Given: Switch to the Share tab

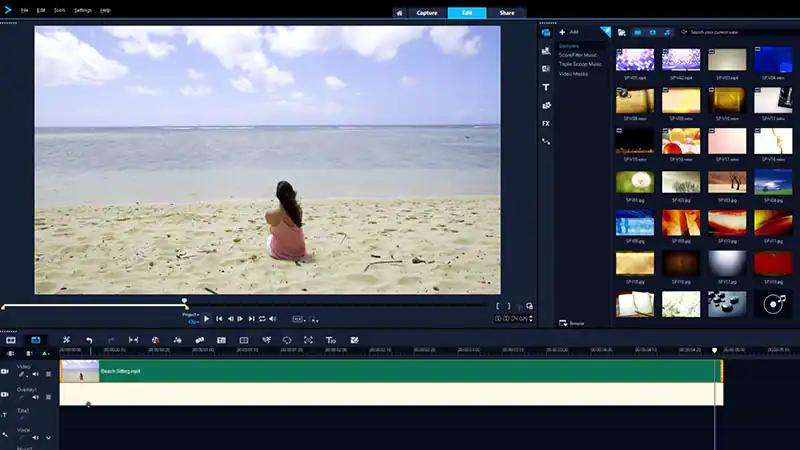Looking at the screenshot, I should [507, 13].
